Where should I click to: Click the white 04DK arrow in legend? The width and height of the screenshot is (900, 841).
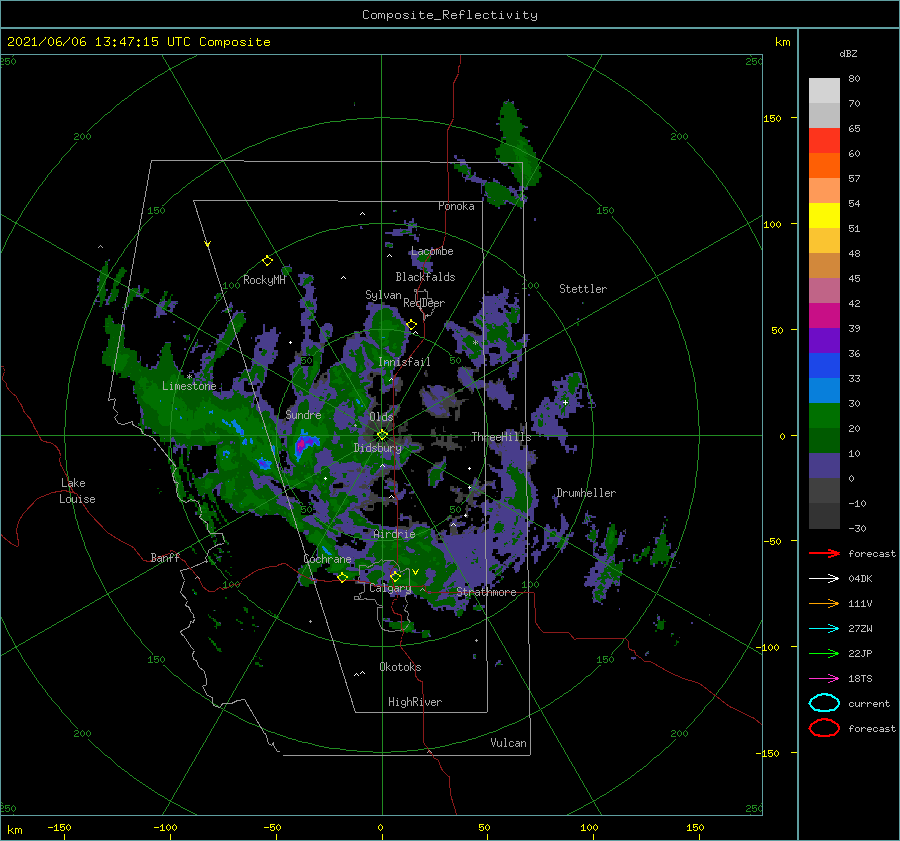[824, 579]
